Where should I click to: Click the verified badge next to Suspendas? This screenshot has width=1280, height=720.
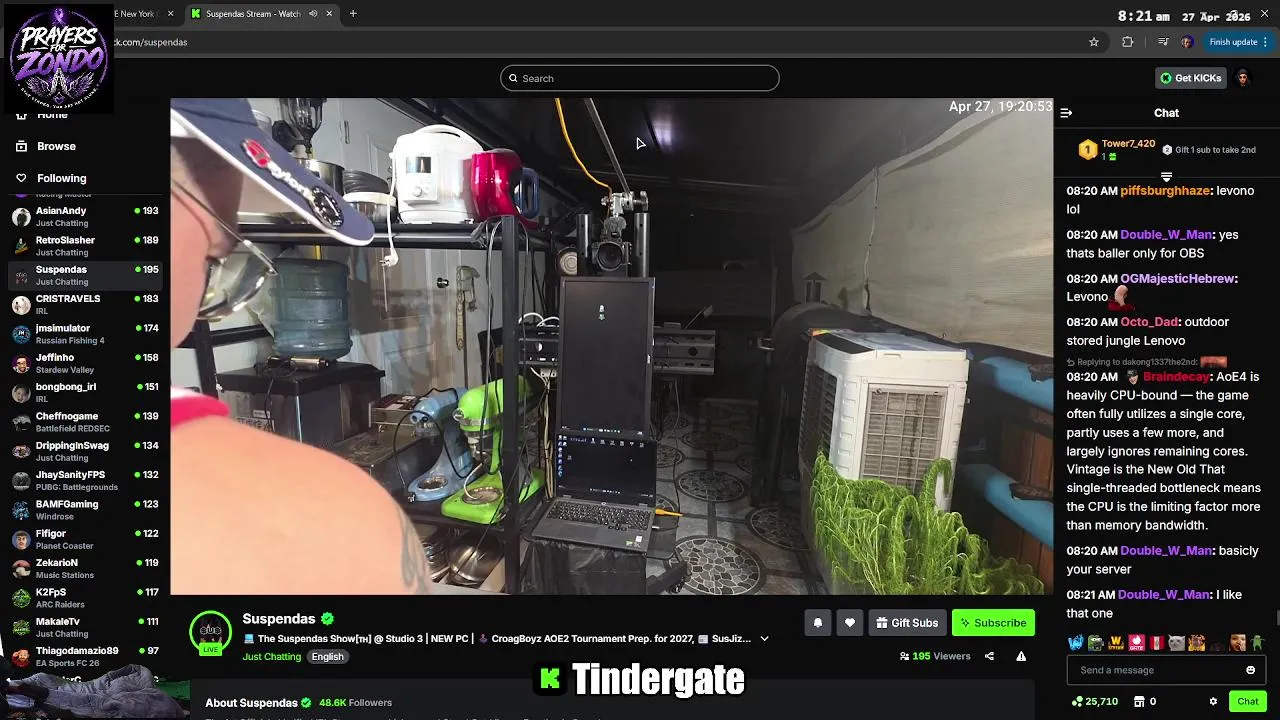(x=327, y=619)
